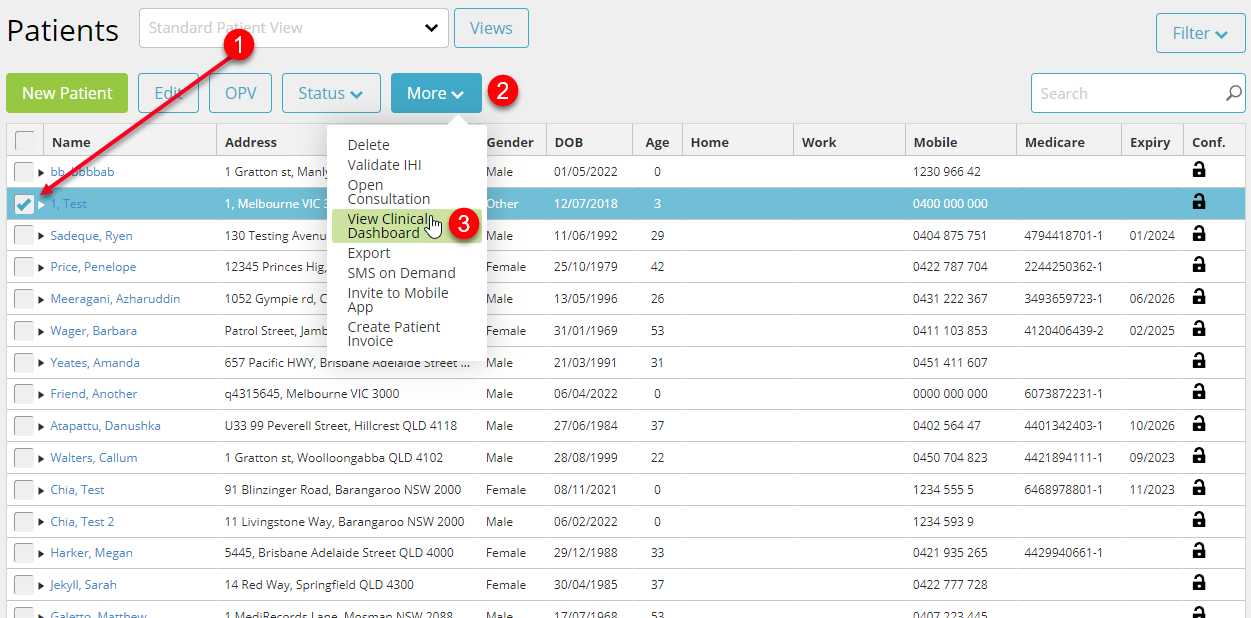1251x618 pixels.
Task: Open the Filter dropdown
Action: pos(1200,33)
